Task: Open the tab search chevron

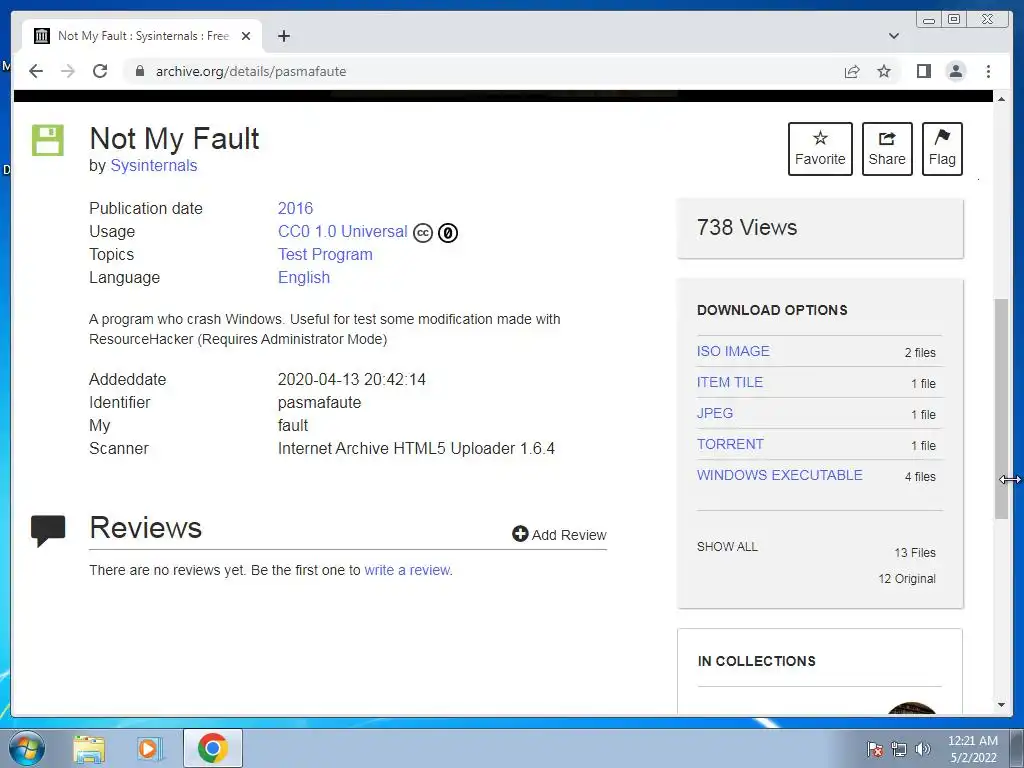Action: click(893, 36)
